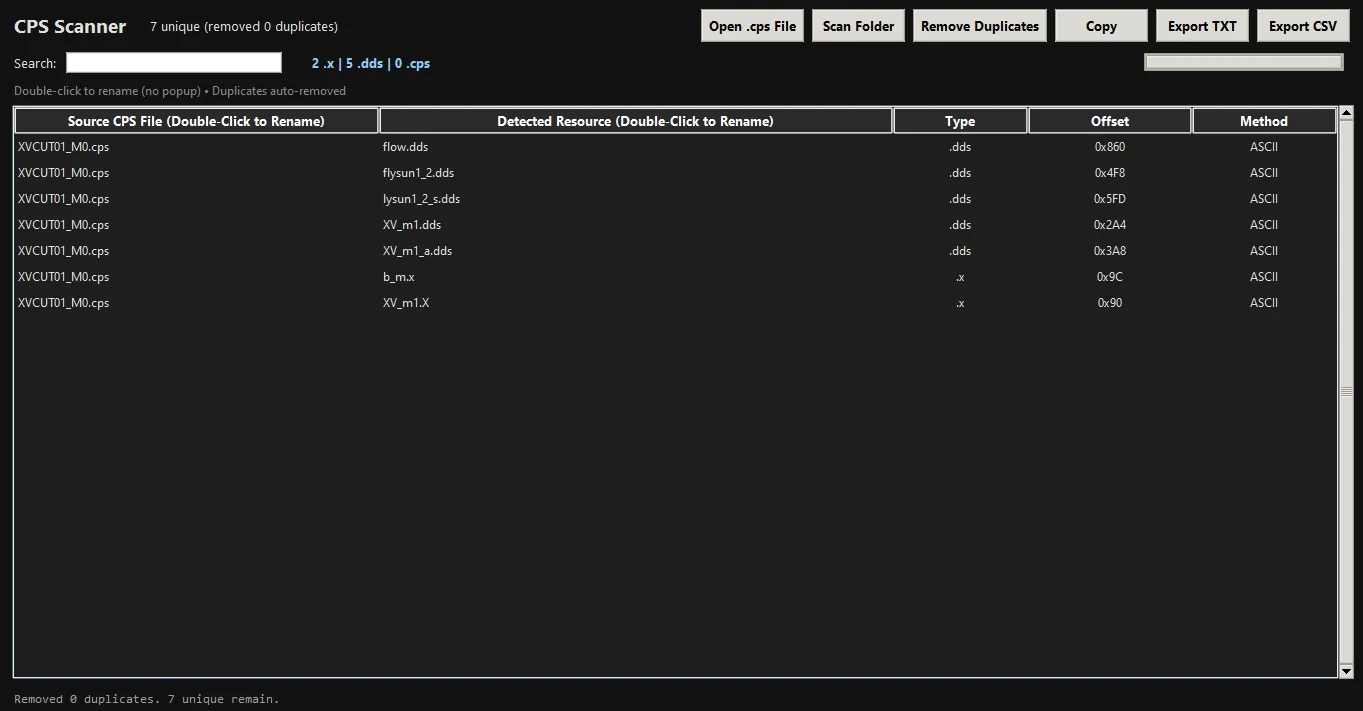
Task: Select the b_m.x resource row
Action: (x=675, y=277)
